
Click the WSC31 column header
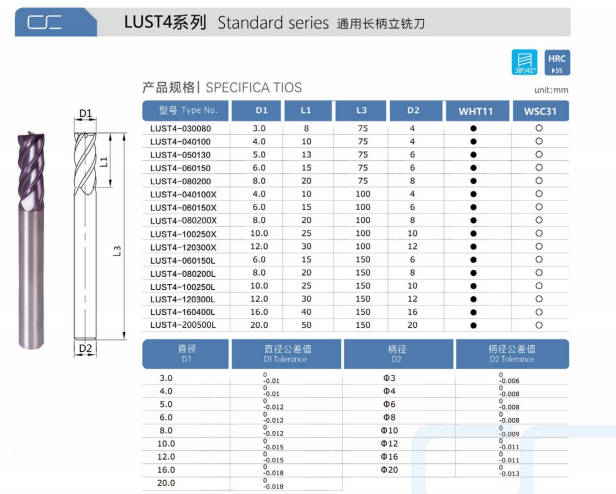540,110
